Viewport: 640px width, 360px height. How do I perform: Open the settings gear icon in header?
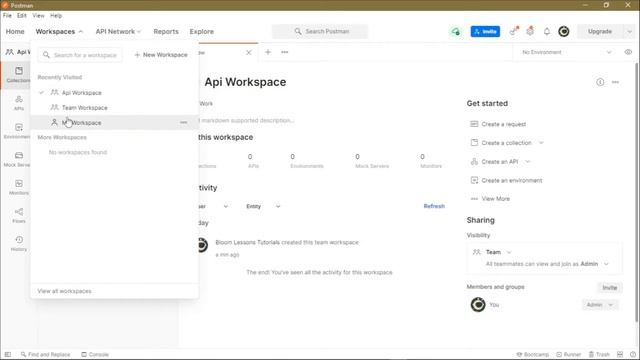530,31
